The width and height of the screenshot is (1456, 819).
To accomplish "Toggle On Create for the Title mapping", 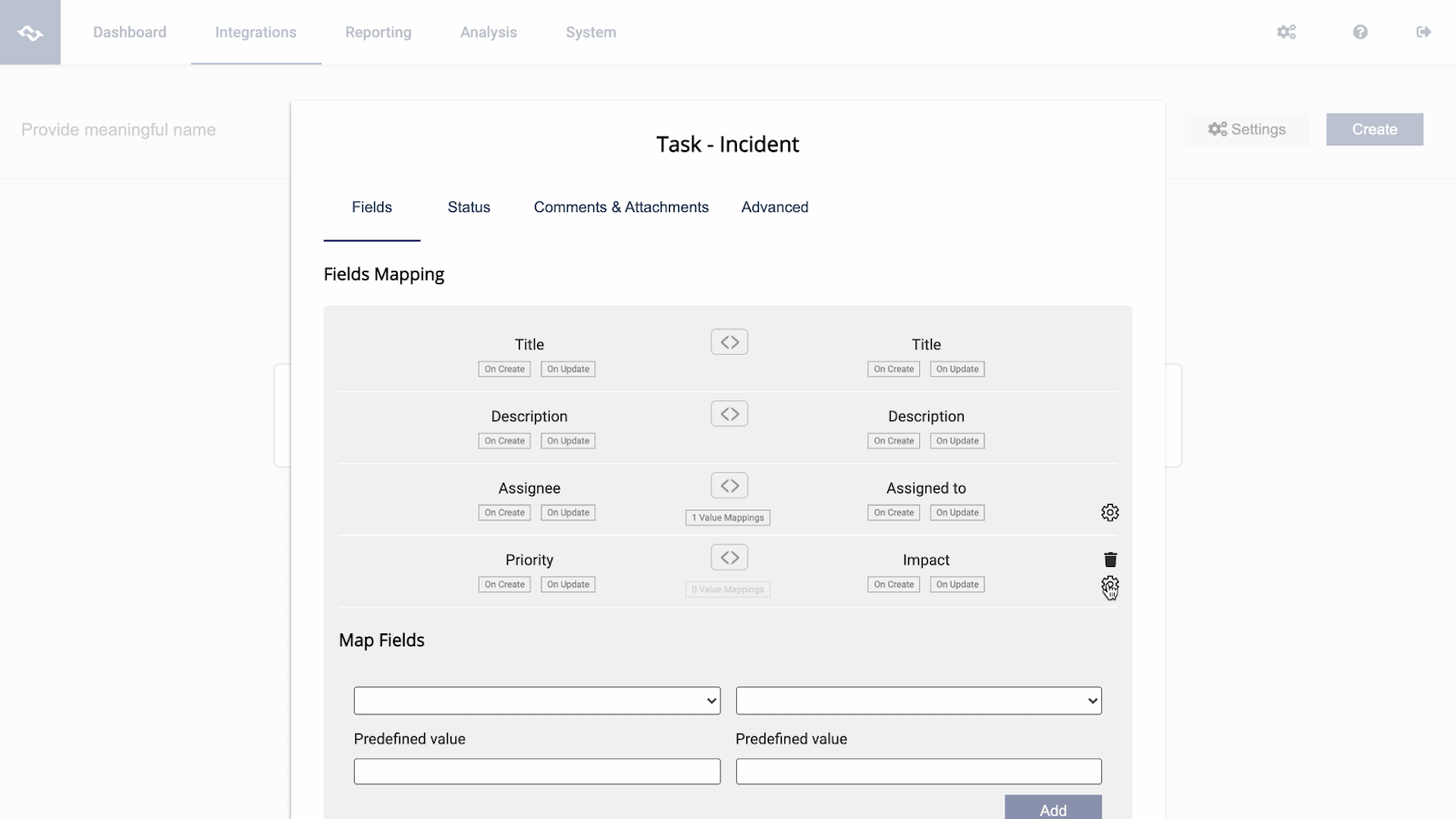I will [x=504, y=369].
